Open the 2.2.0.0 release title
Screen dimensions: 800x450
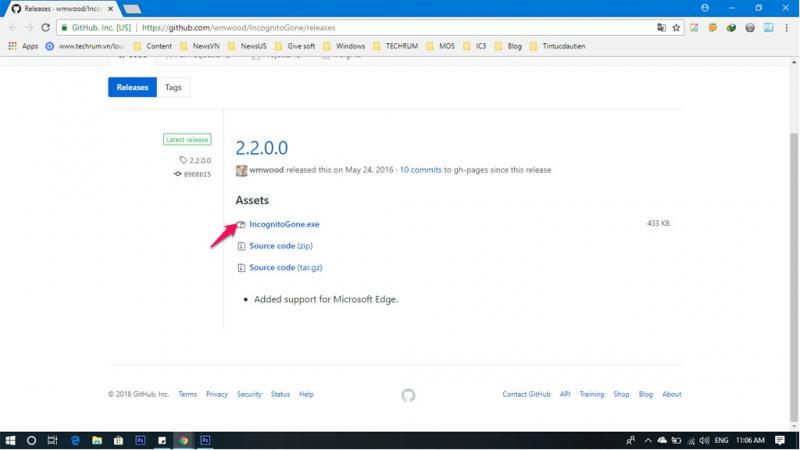pyautogui.click(x=261, y=148)
